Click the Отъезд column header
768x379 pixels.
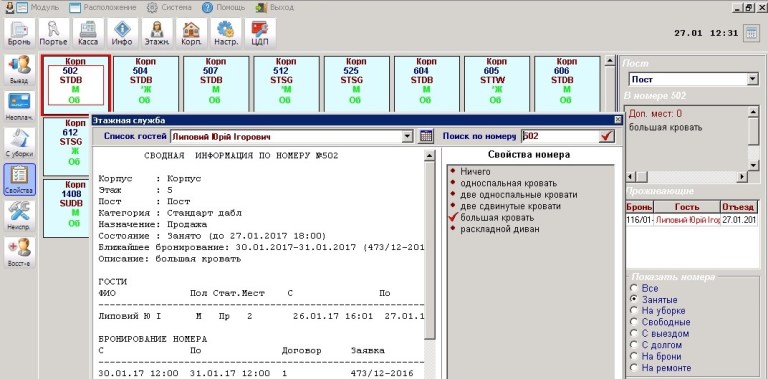[739, 207]
